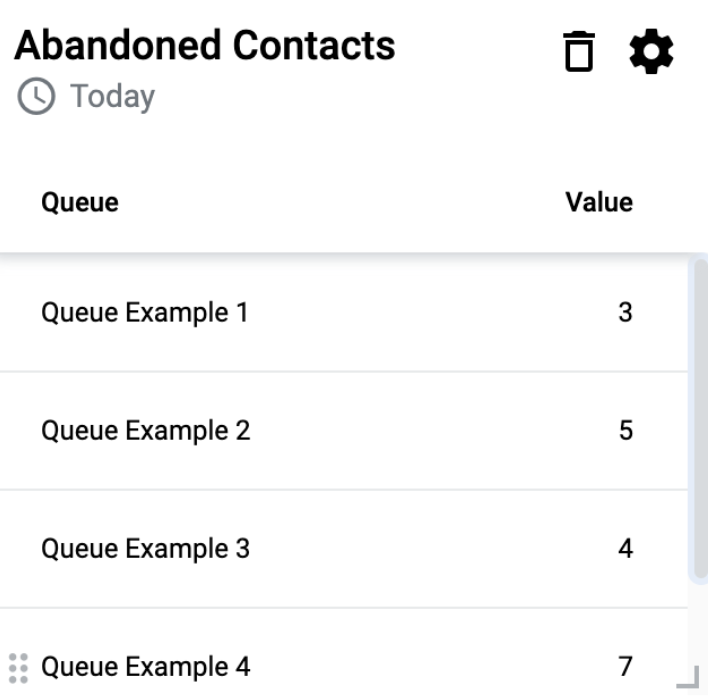Click the value 3 for Queue Example 1

tap(625, 312)
